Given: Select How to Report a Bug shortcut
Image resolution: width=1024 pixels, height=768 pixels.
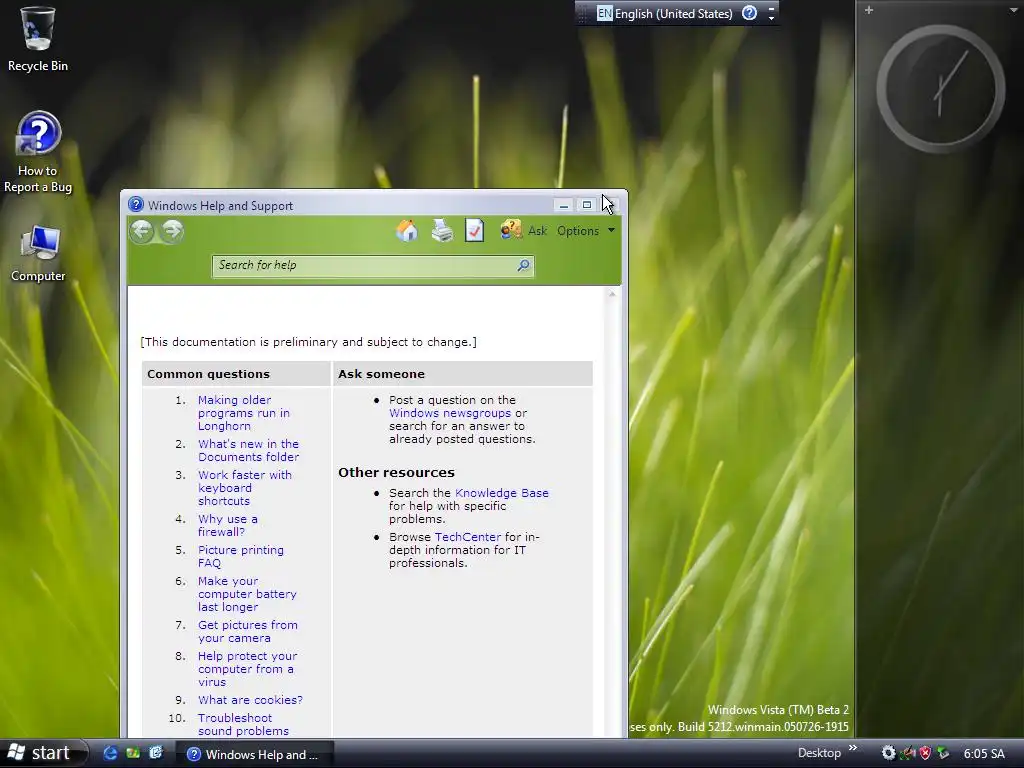Looking at the screenshot, I should coord(38,153).
